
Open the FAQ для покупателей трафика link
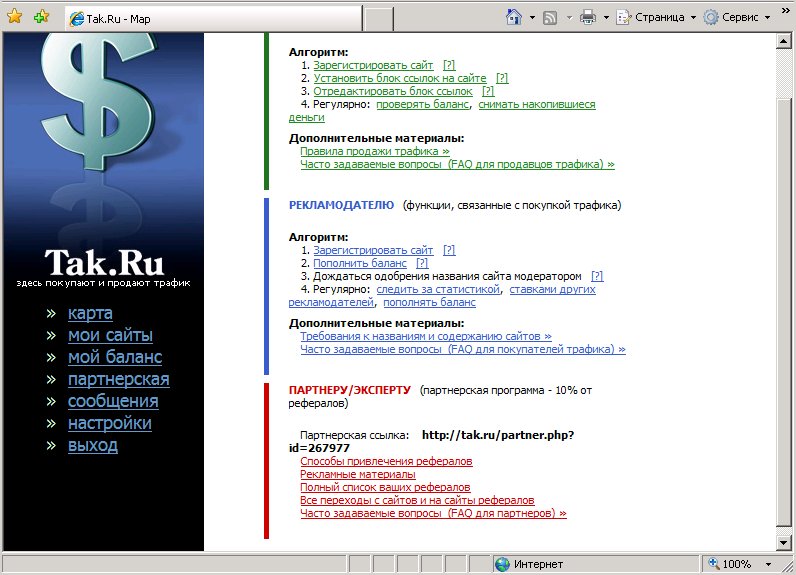tap(463, 350)
